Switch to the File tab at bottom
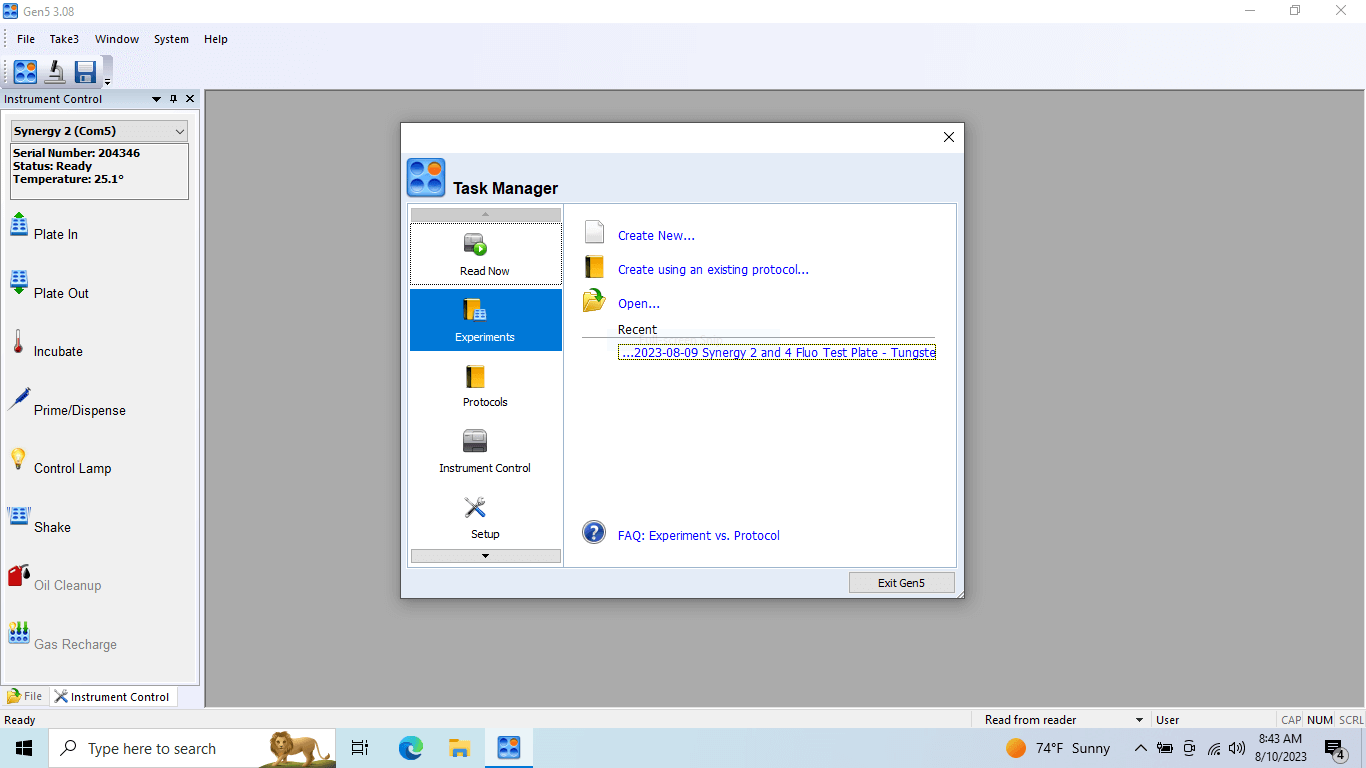 [25, 697]
